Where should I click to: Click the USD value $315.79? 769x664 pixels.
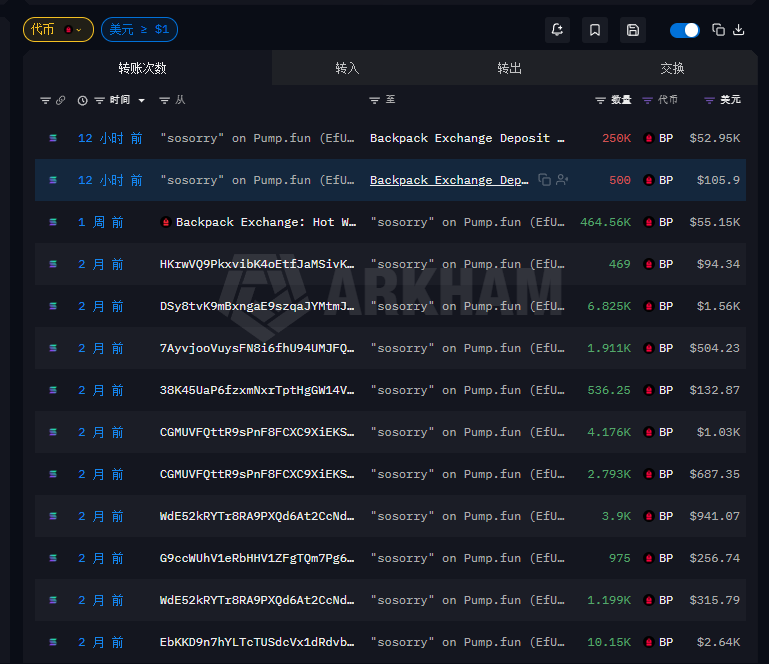coord(715,600)
